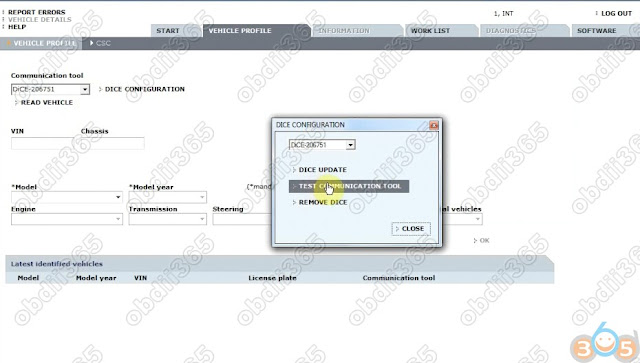This screenshot has width=640, height=363.
Task: Select the VEHICLE PROFILE sub-tab
Action: point(42,43)
